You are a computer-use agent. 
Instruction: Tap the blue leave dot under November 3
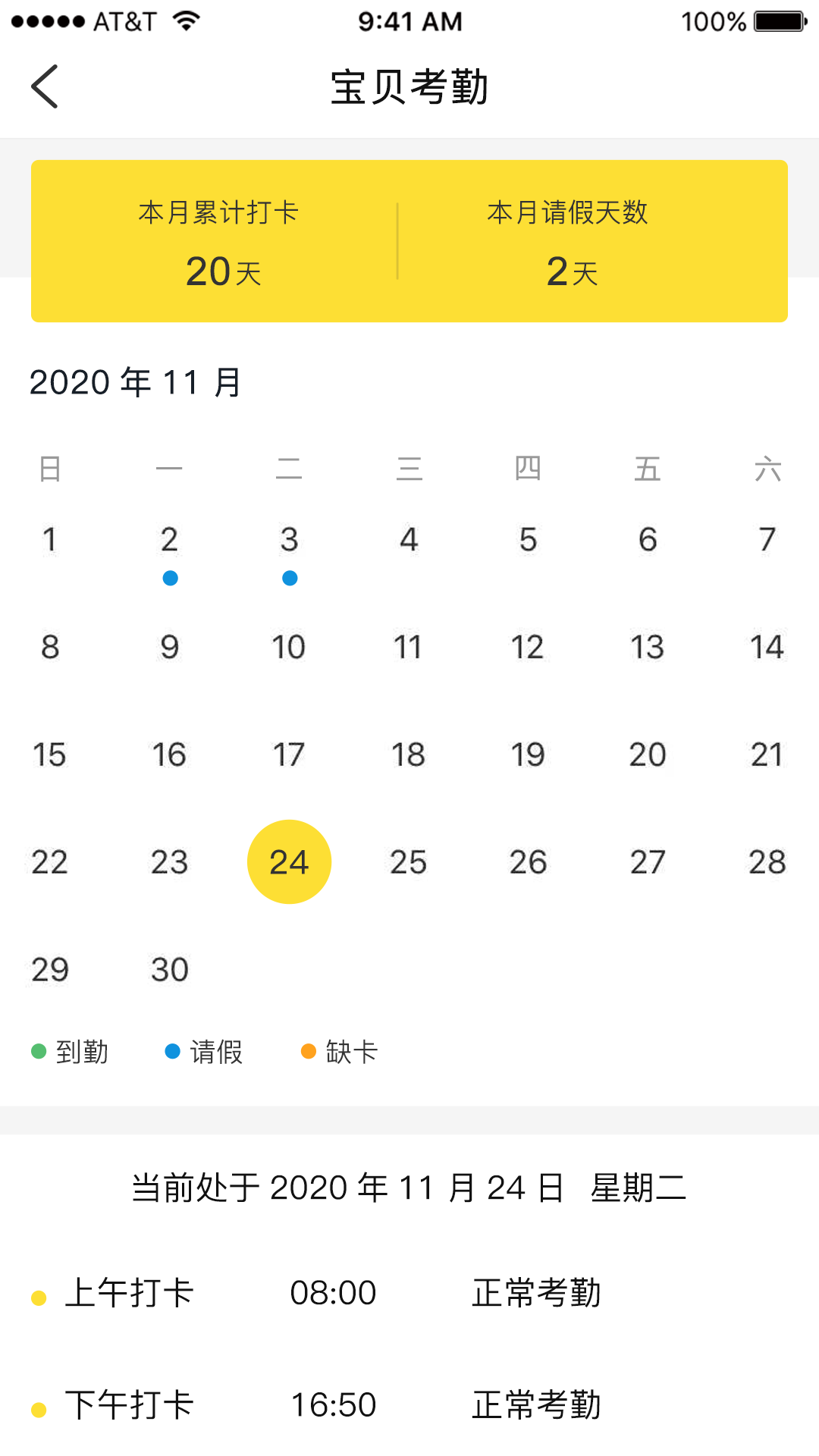click(x=289, y=578)
